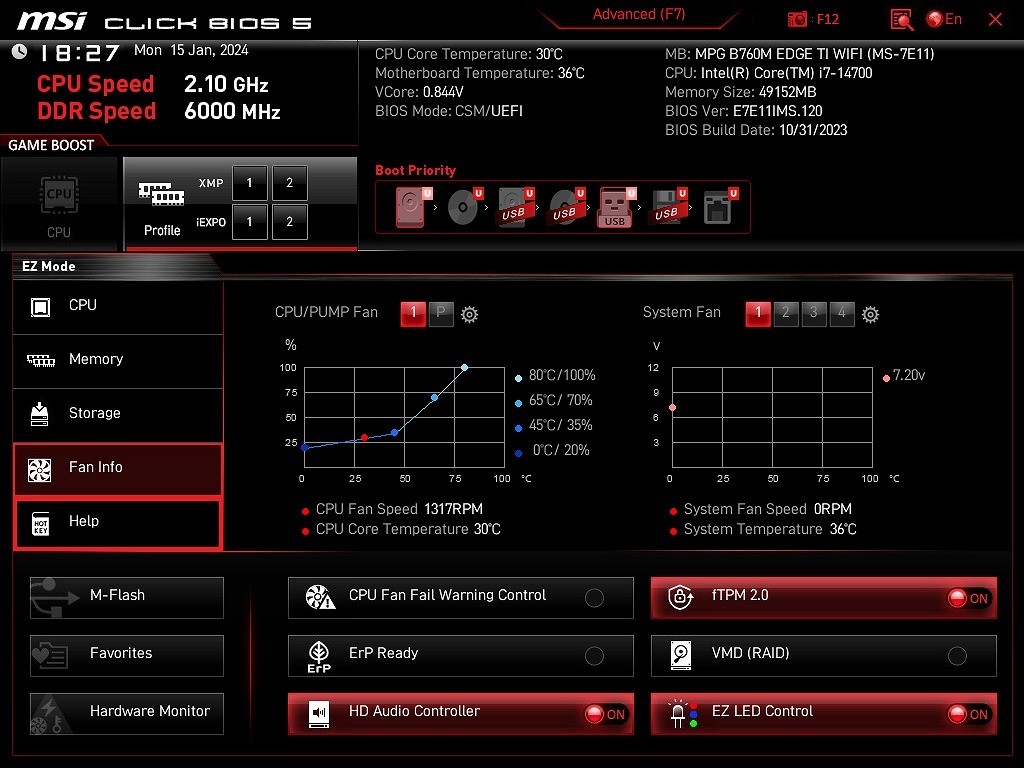Image resolution: width=1024 pixels, height=768 pixels.
Task: Enable XMP profile 2
Action: [x=290, y=183]
